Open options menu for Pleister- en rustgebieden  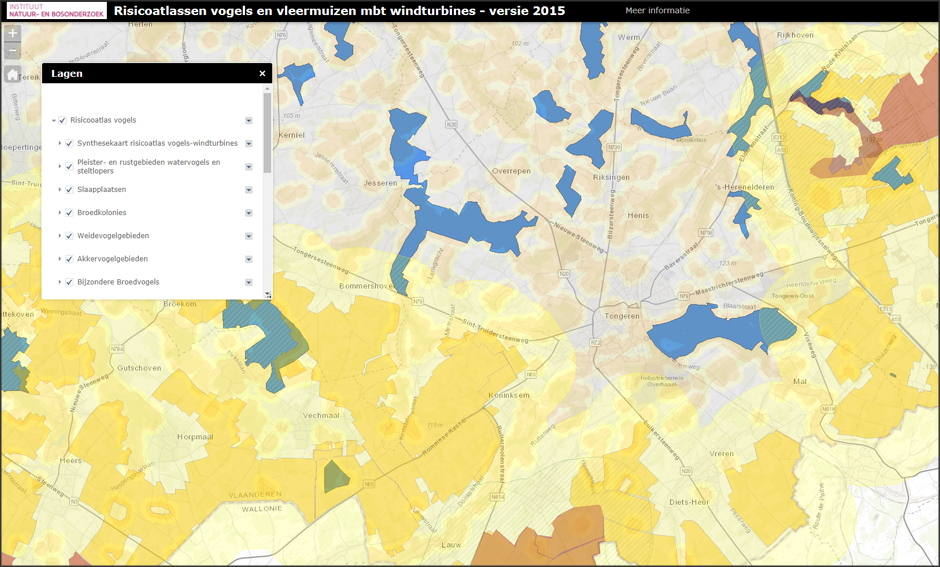[x=249, y=167]
